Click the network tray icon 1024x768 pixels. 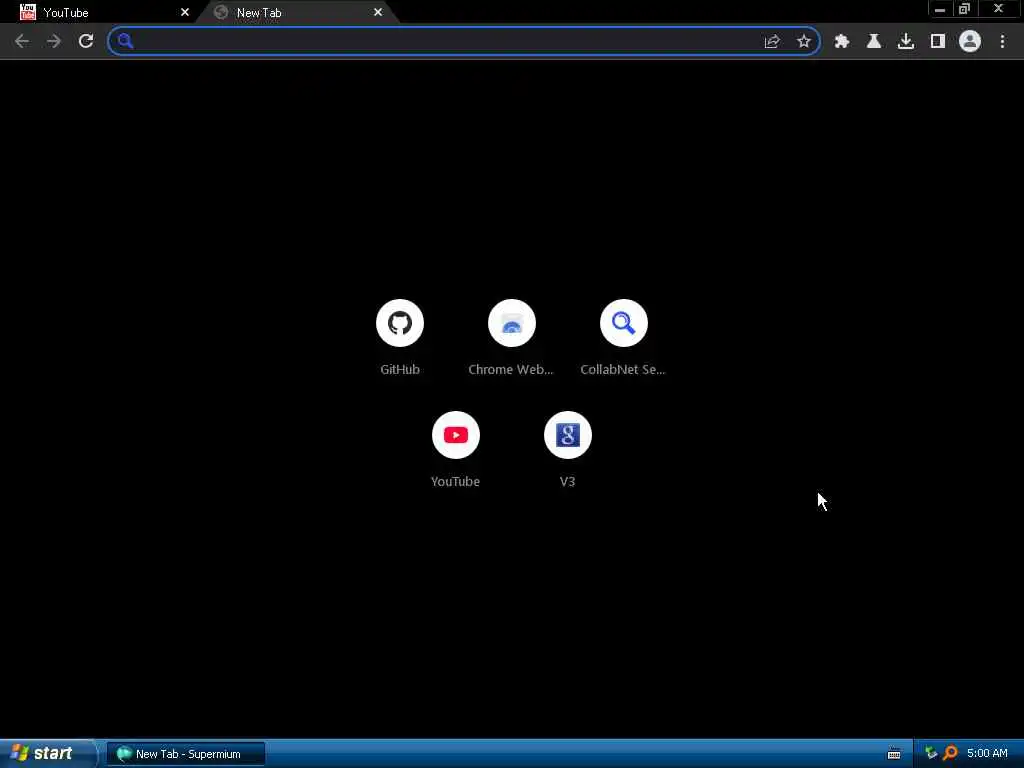coord(931,754)
